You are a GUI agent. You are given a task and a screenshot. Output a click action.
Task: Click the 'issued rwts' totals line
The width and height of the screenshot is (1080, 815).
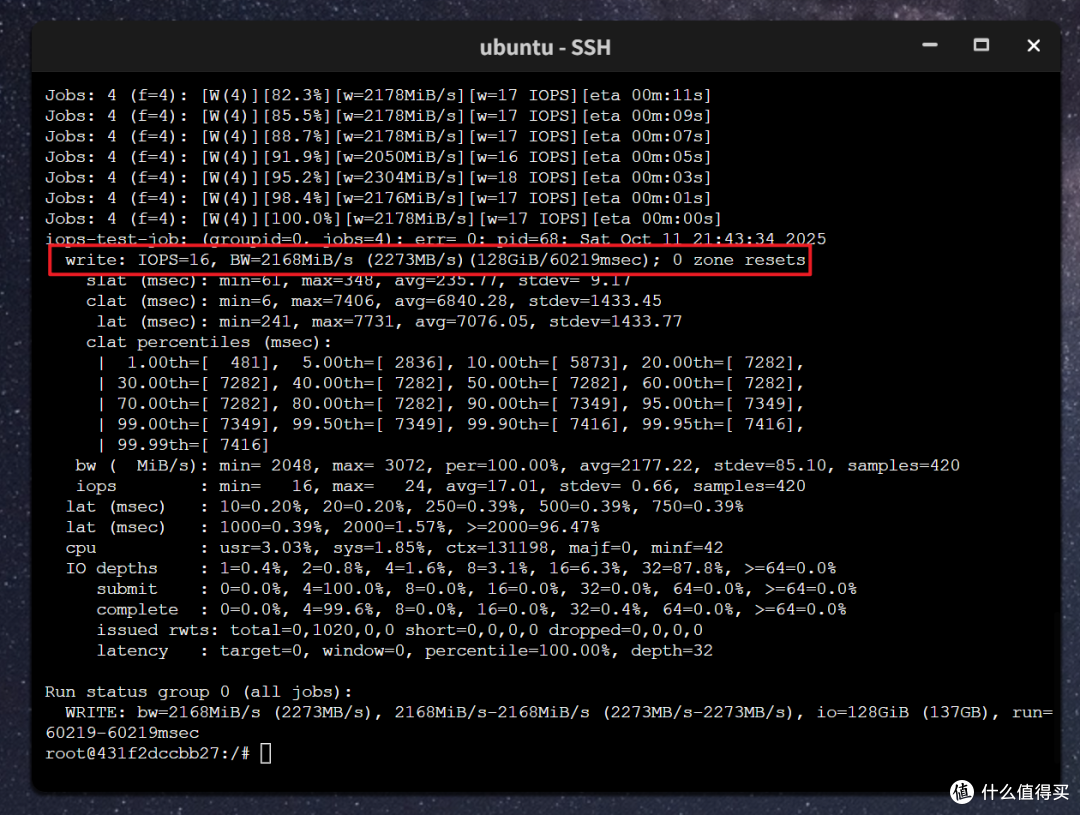click(x=399, y=630)
